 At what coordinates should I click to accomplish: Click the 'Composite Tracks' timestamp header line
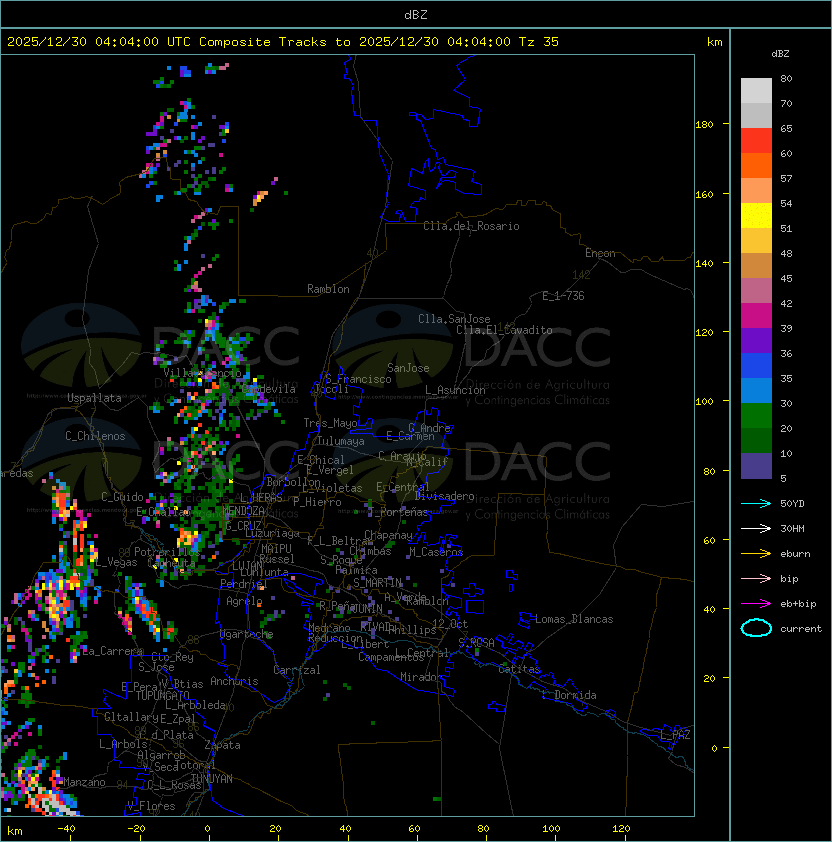point(283,42)
